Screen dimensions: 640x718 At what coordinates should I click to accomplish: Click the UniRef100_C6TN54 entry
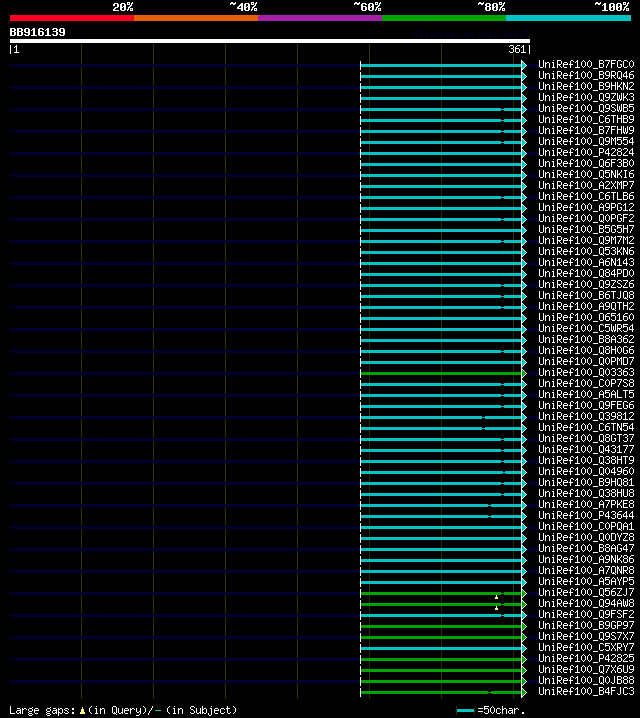click(586, 427)
